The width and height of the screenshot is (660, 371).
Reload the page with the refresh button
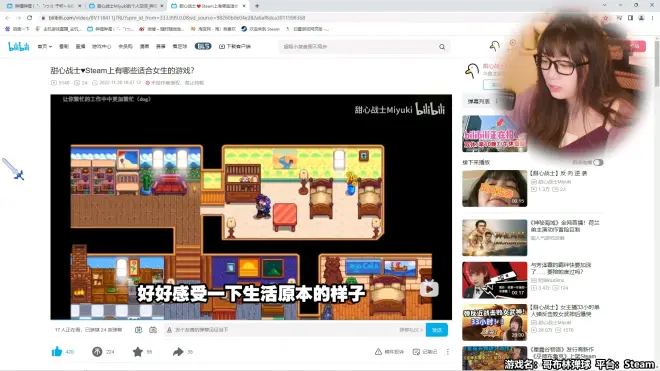click(x=29, y=18)
